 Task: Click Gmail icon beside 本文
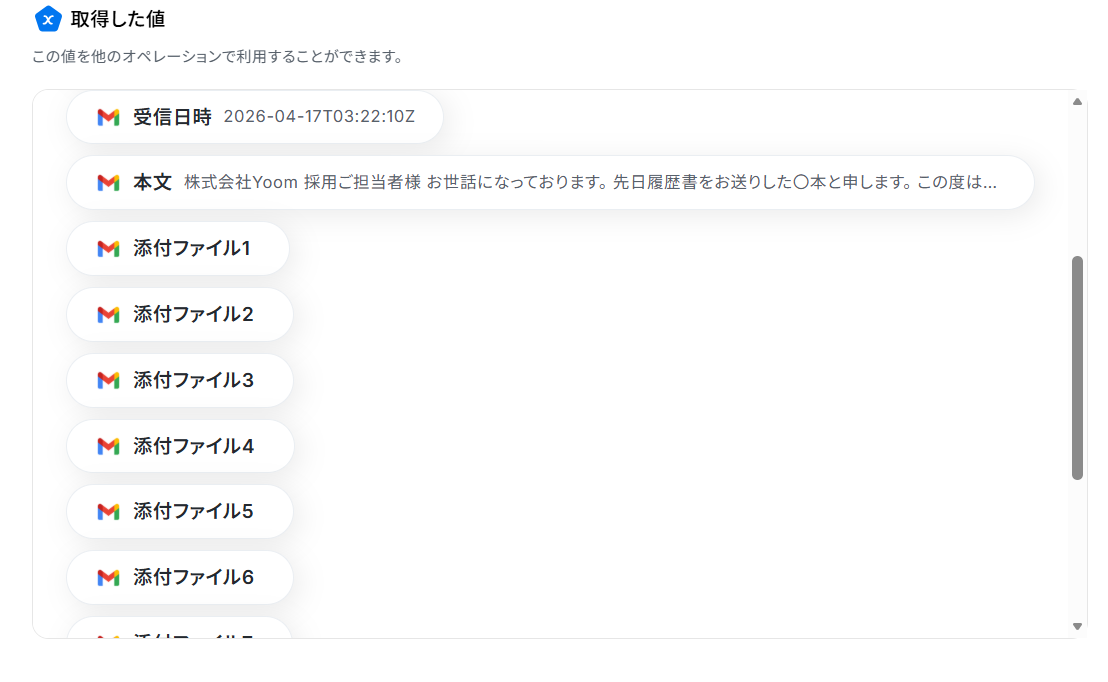108,183
